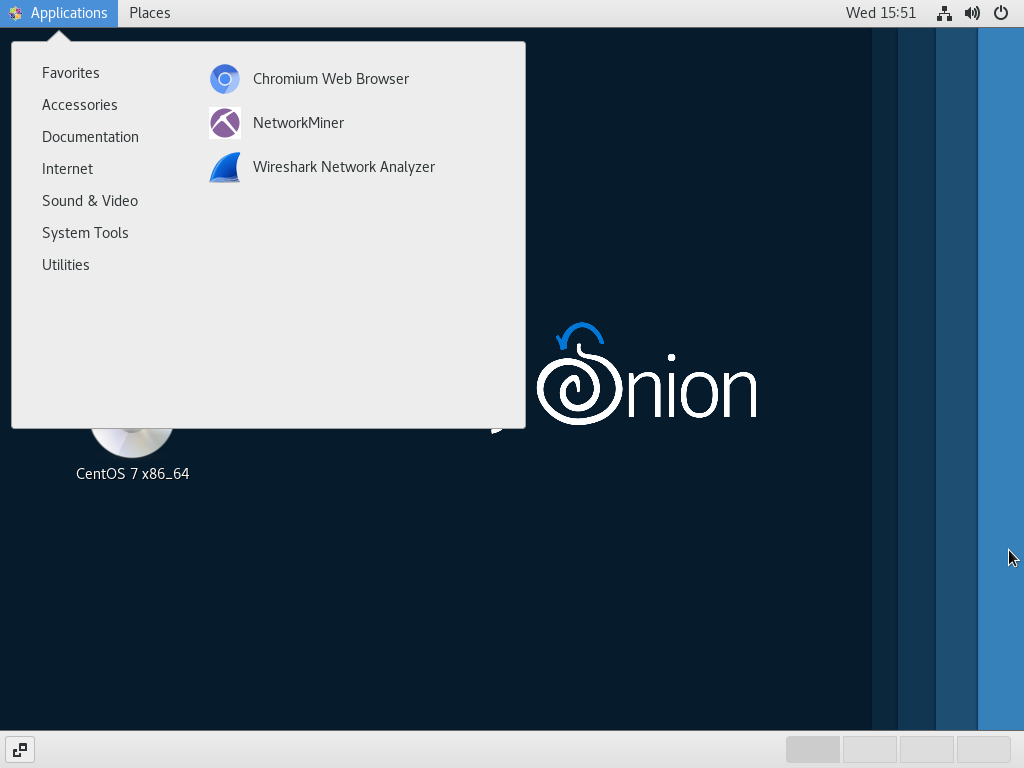
Task: Open the volume control icon
Action: pos(972,13)
